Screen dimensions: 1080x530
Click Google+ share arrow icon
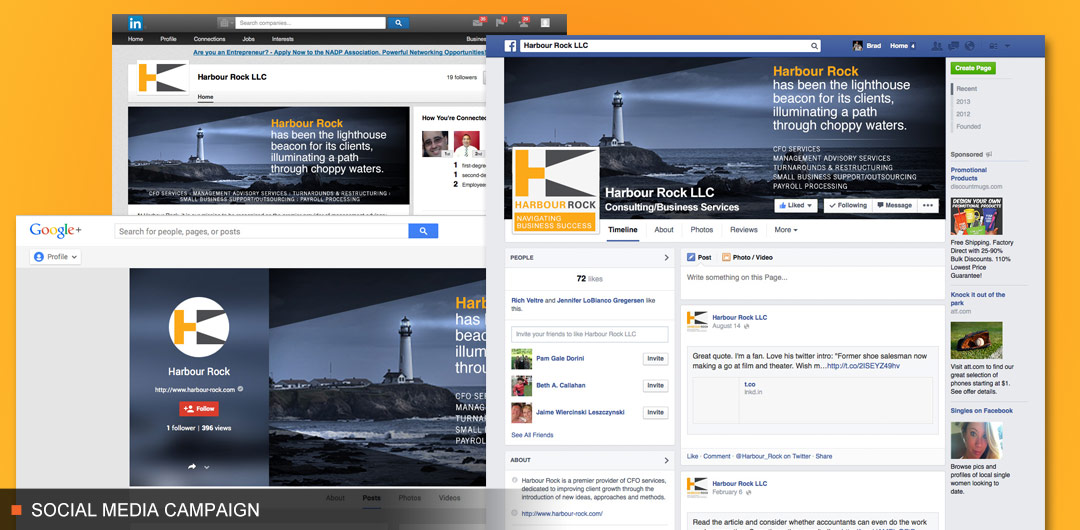192,467
